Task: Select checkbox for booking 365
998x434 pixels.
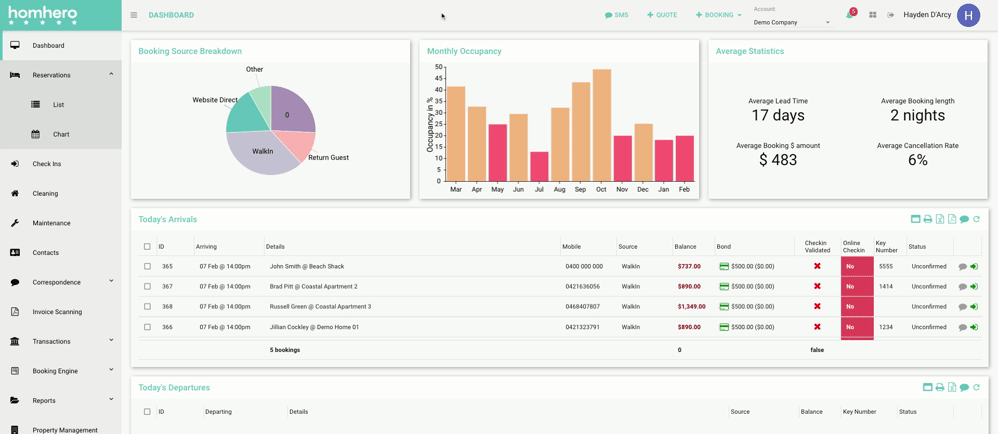Action: [147, 267]
